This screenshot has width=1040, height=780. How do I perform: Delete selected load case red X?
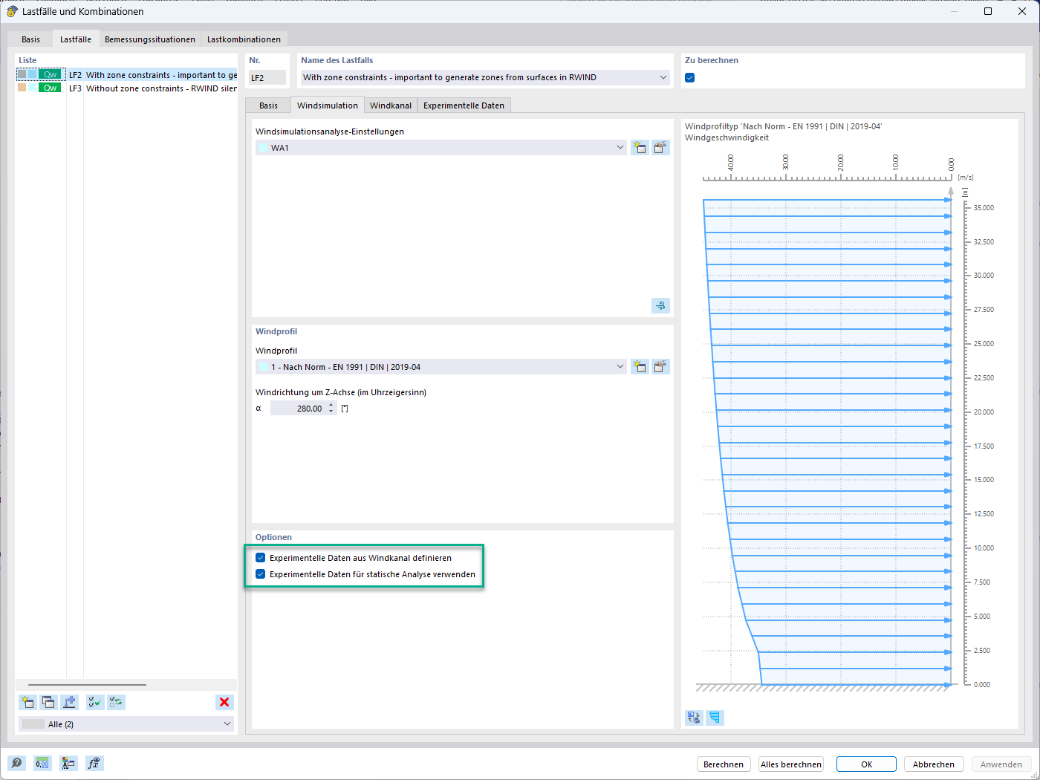(224, 702)
